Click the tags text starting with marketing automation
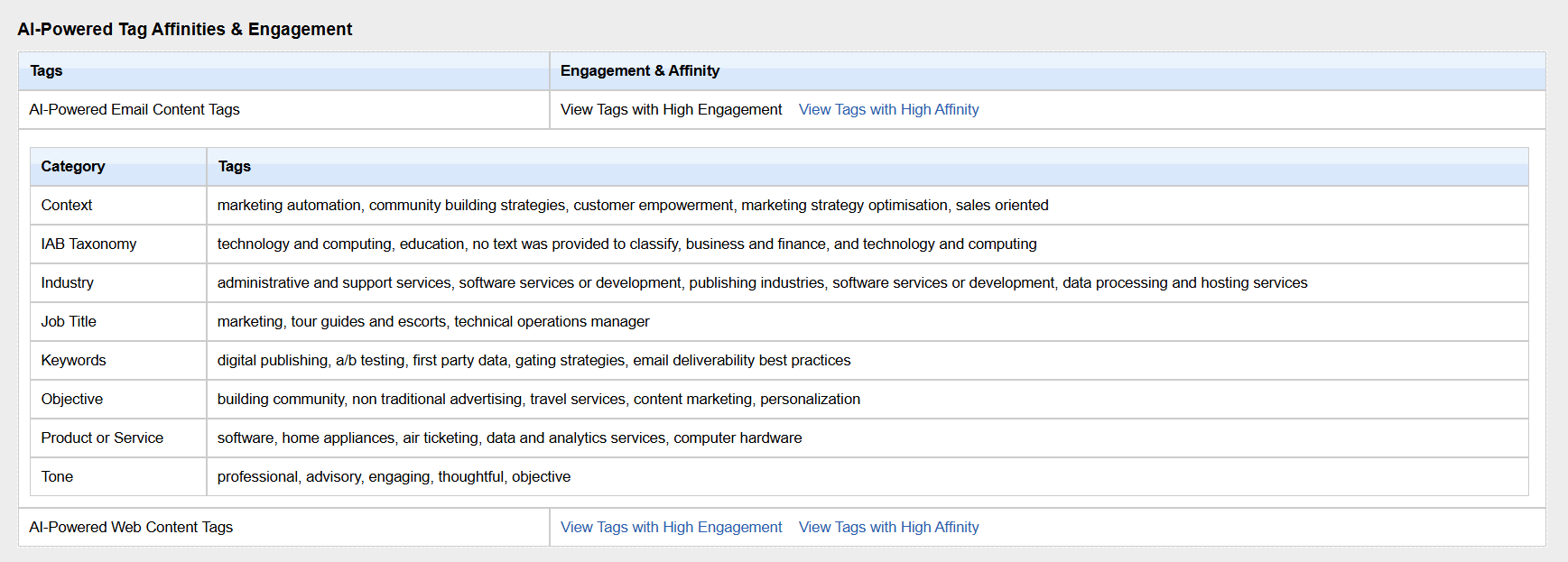The height and width of the screenshot is (562, 1568). [632, 205]
